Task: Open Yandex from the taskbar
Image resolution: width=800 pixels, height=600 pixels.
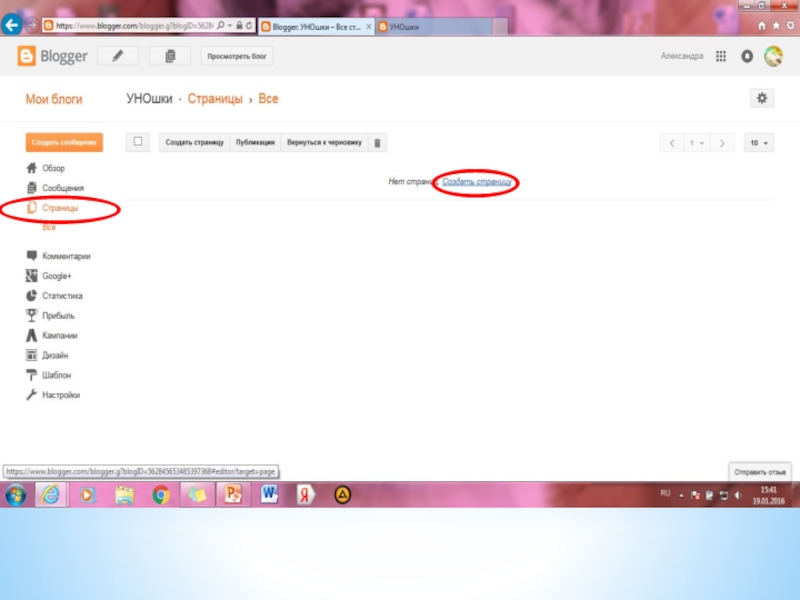Action: click(x=305, y=495)
